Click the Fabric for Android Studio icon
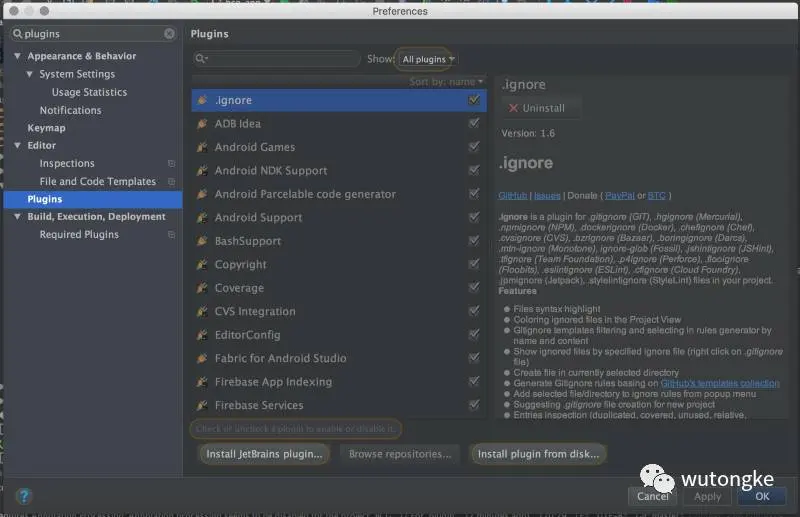800x517 pixels. 203,358
